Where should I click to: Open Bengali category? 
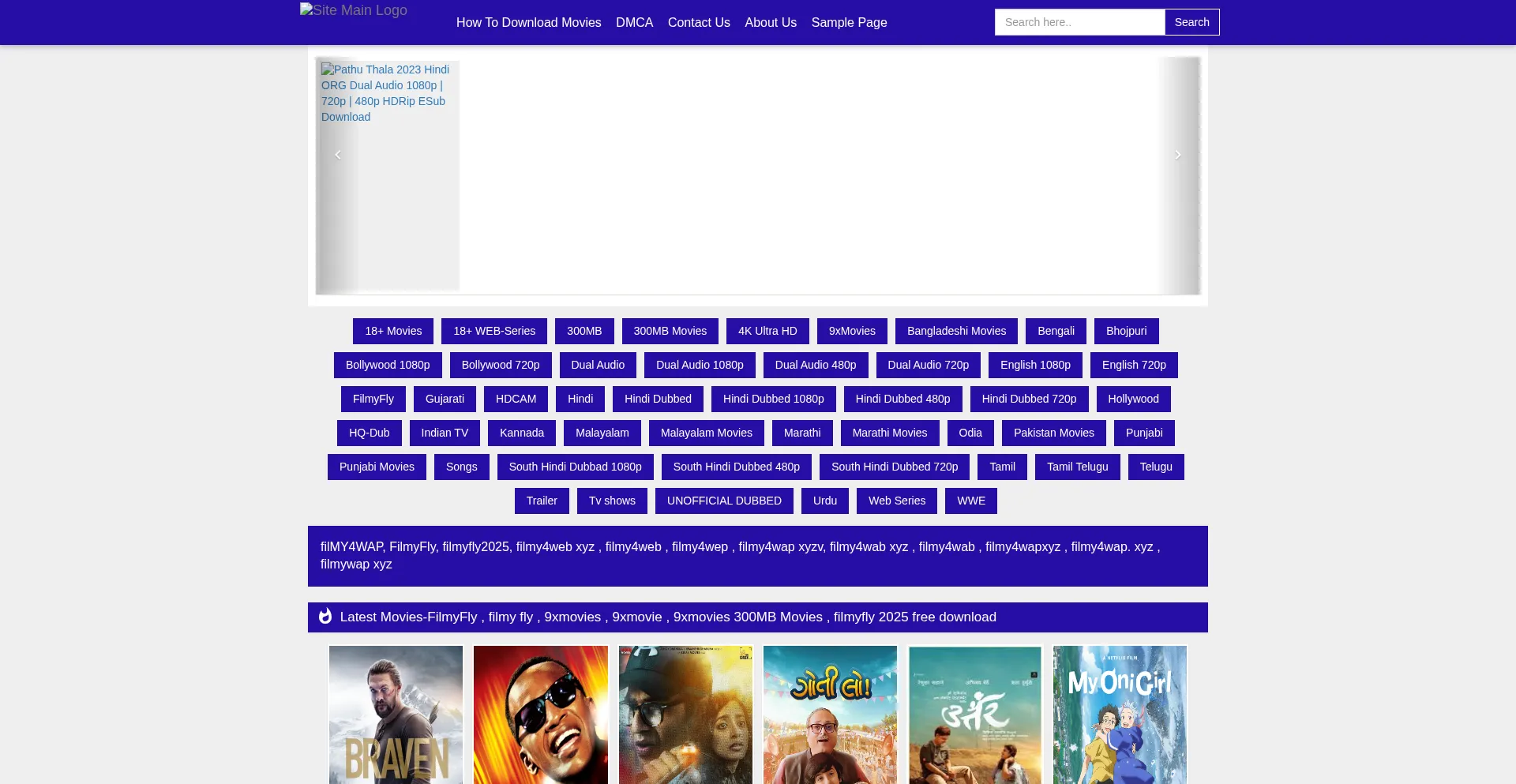point(1056,332)
